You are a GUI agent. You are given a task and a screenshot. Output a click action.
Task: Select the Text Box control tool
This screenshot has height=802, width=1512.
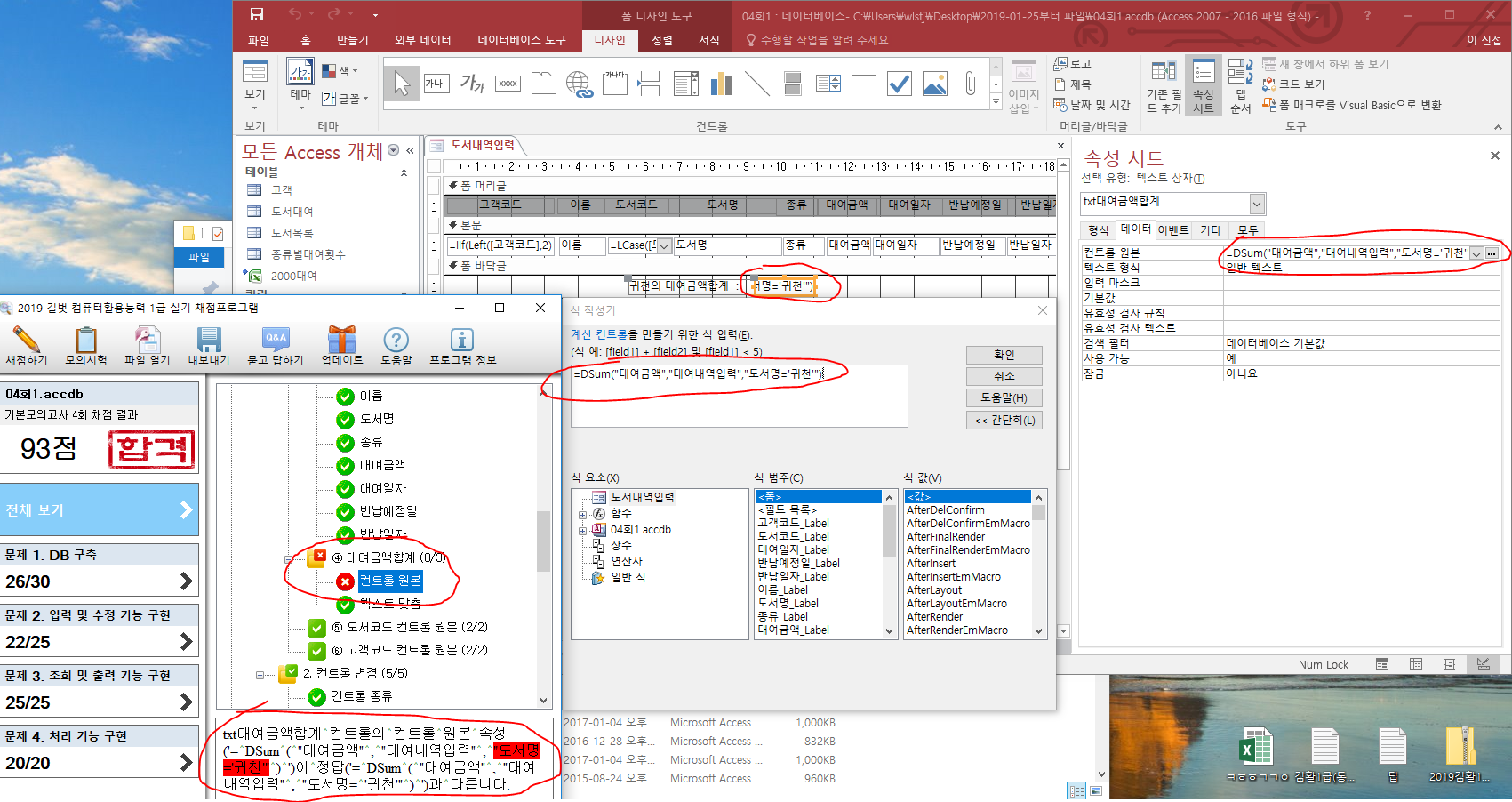click(x=436, y=84)
